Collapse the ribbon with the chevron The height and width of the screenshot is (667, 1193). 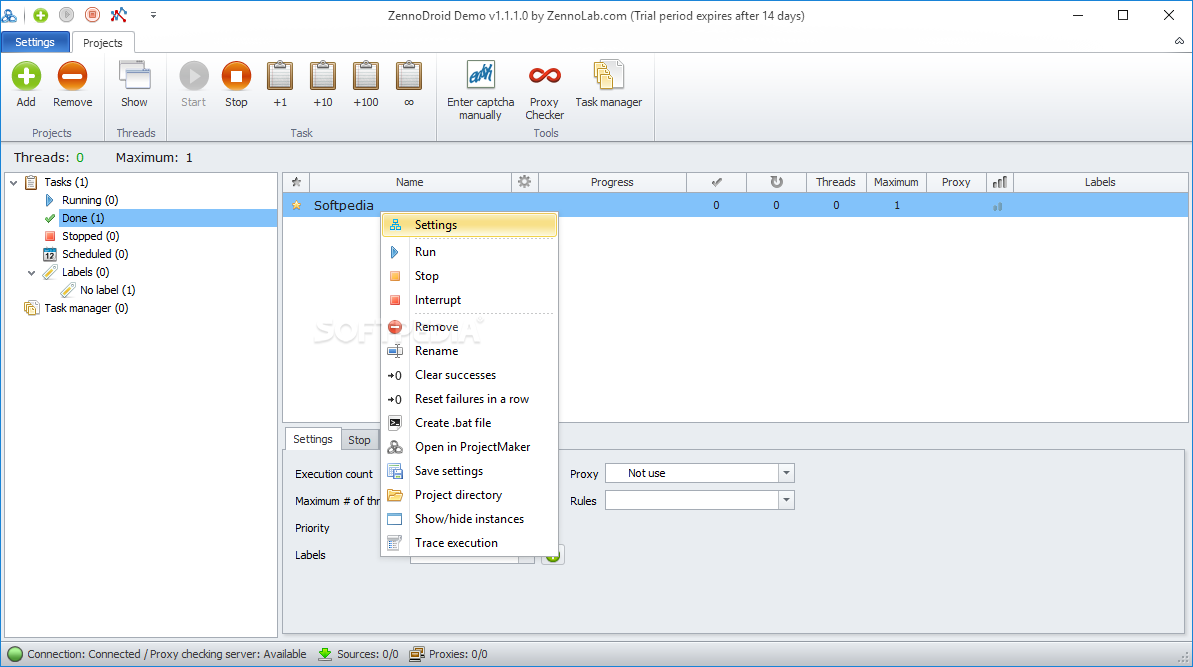pos(1179,41)
